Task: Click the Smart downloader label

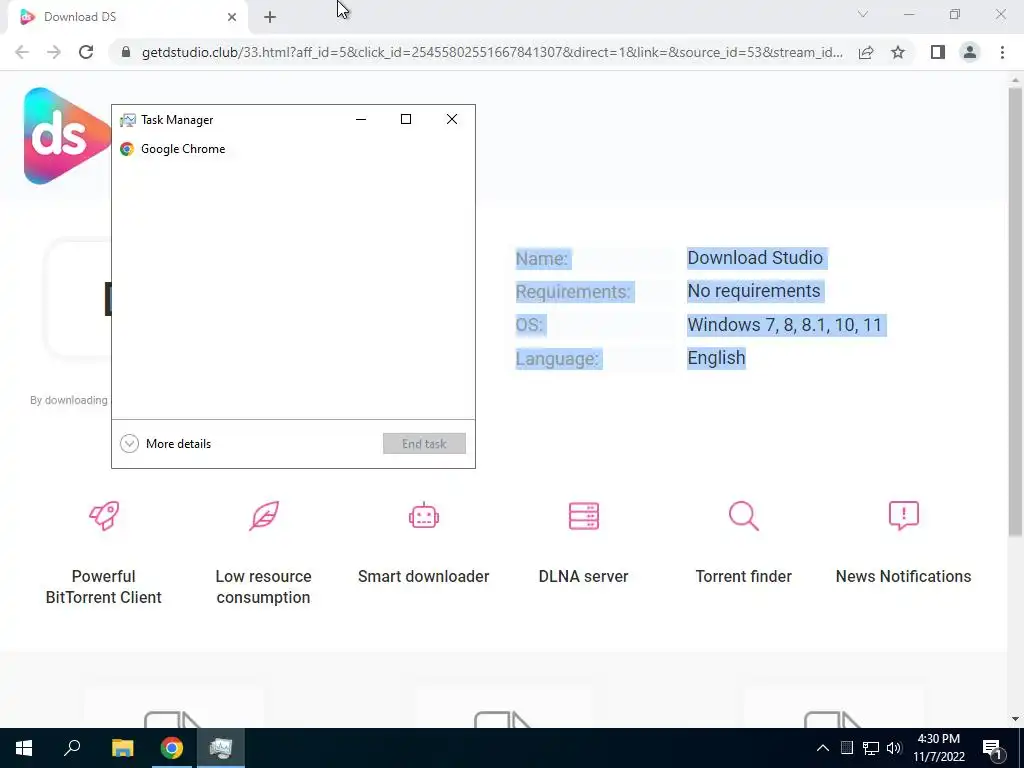Action: pyautogui.click(x=423, y=577)
